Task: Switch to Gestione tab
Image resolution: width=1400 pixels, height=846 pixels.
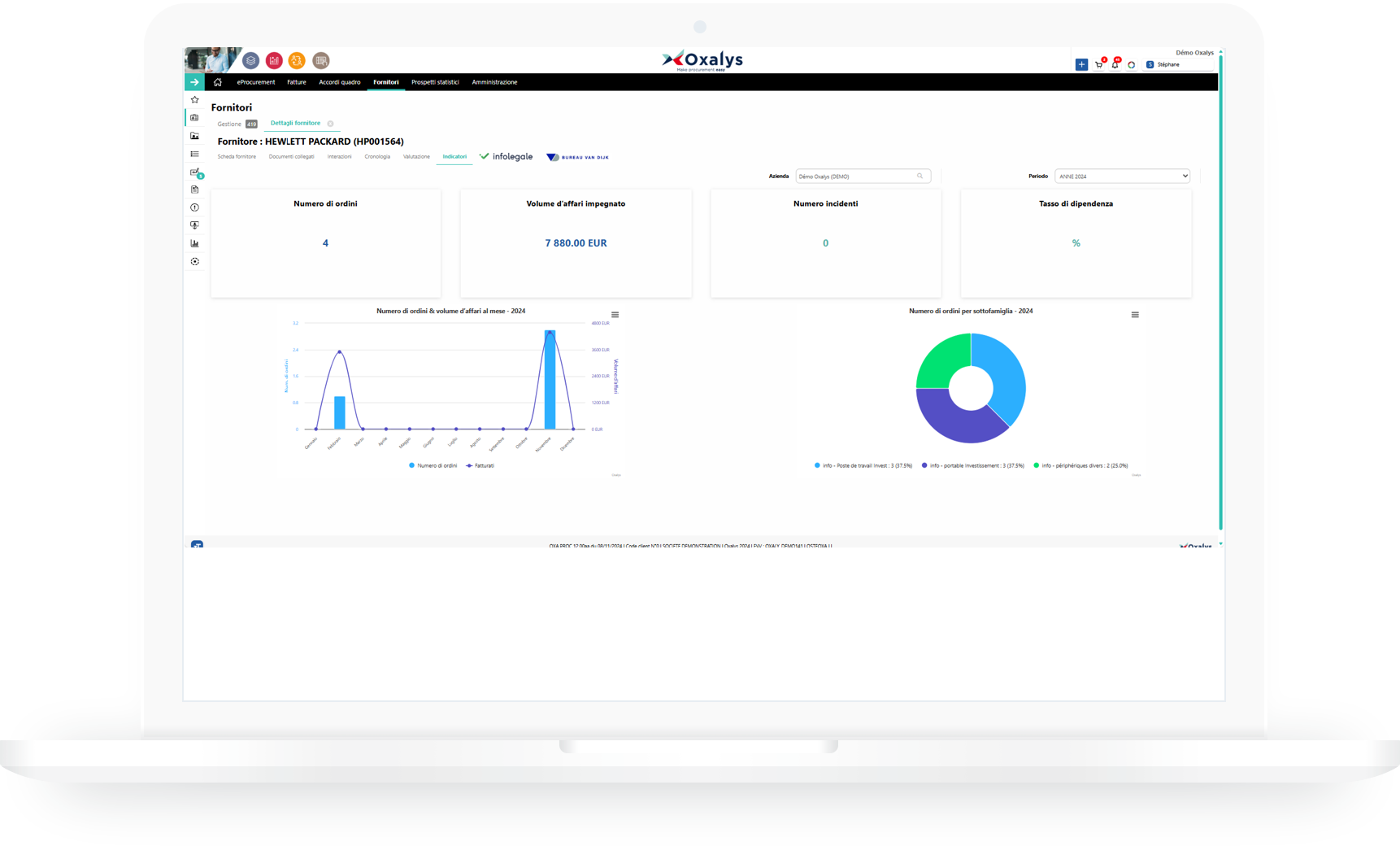Action: 237,124
